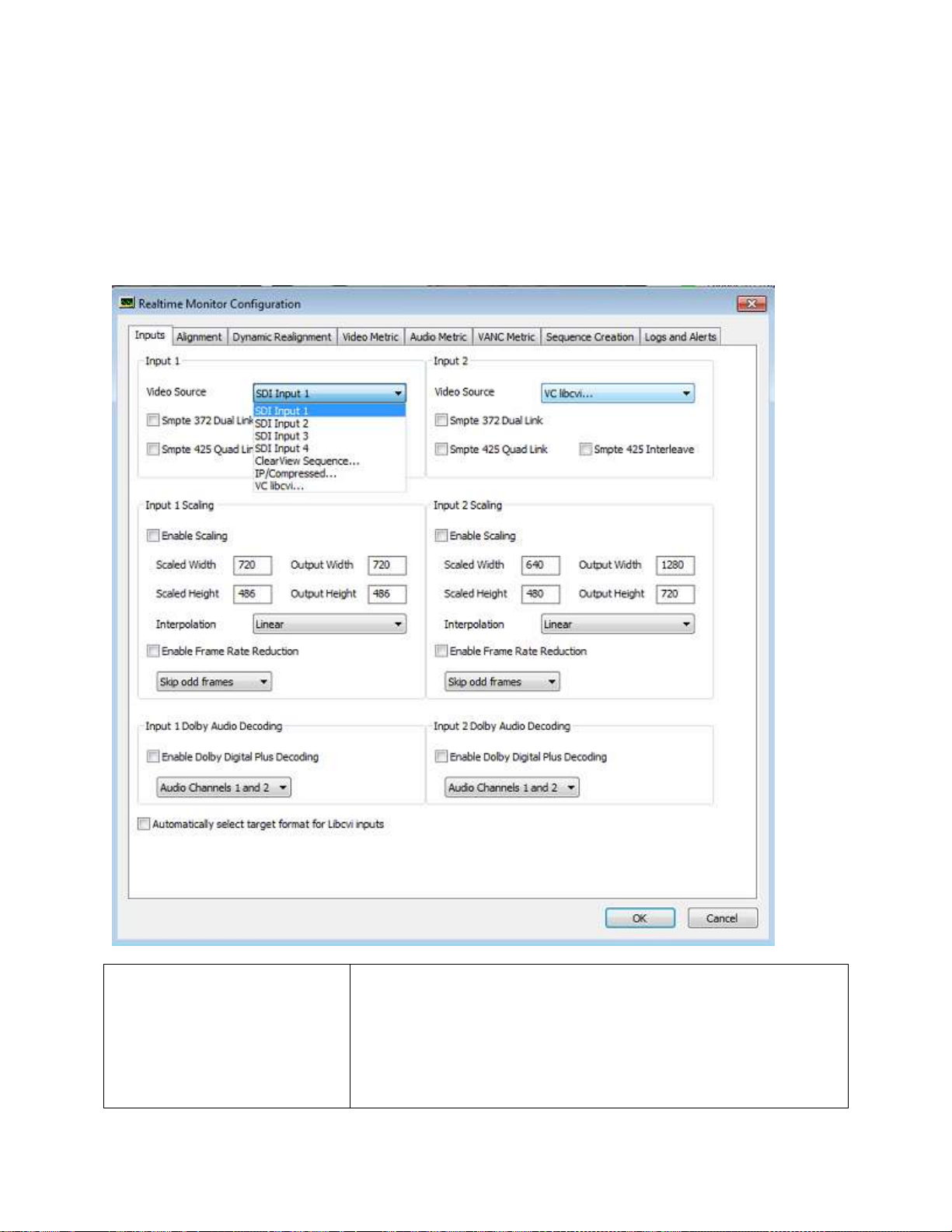Click Input 2 Output Width field showing 1280
Viewport: 952px width, 1232px height.
click(675, 565)
